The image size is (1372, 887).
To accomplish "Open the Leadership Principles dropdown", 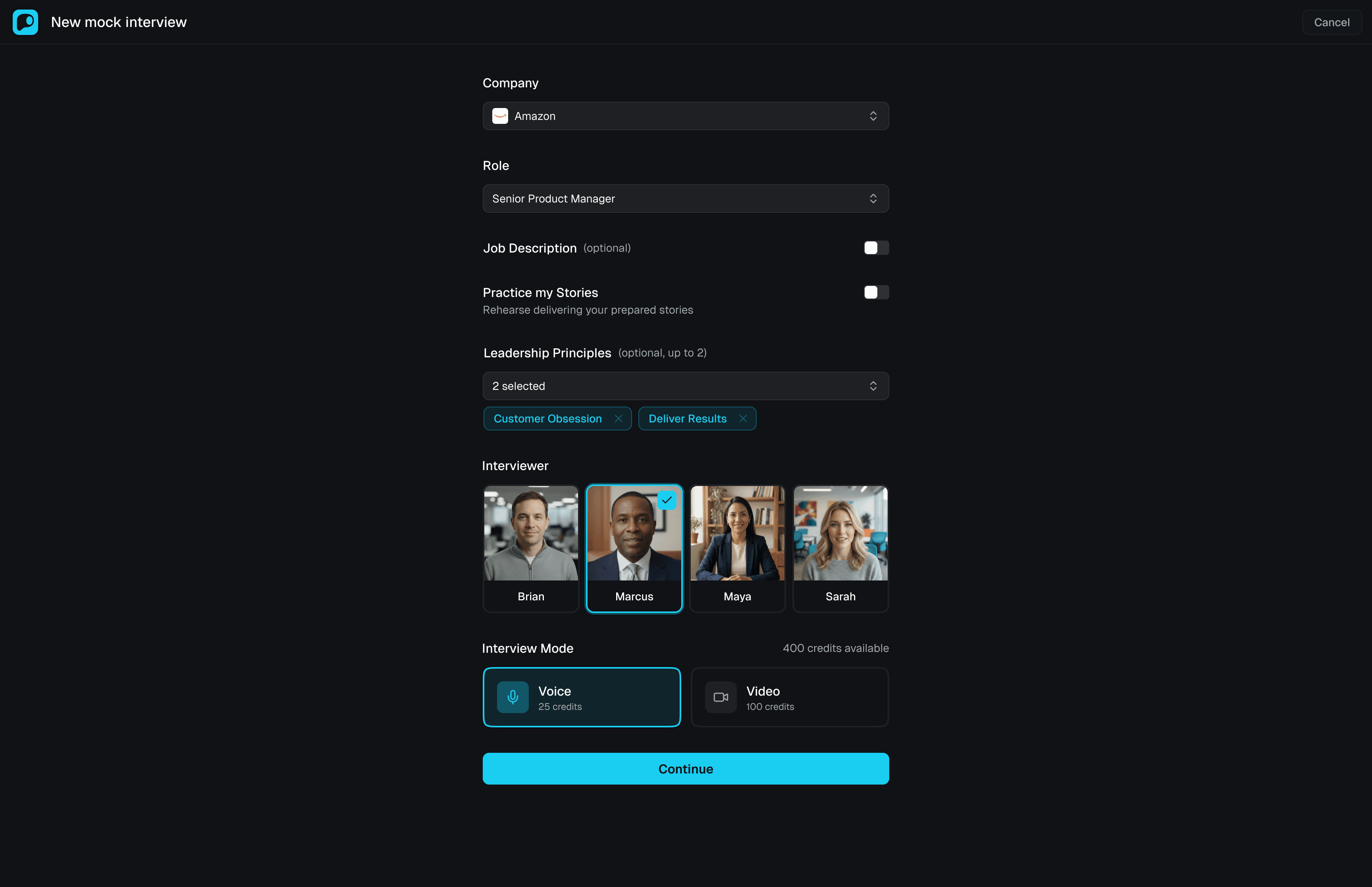I will pos(685,386).
